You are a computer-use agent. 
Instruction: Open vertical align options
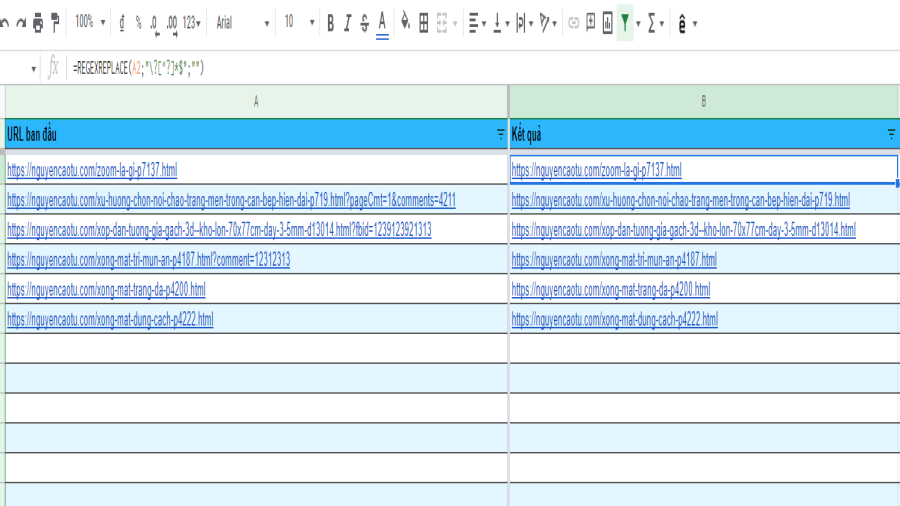(501, 23)
